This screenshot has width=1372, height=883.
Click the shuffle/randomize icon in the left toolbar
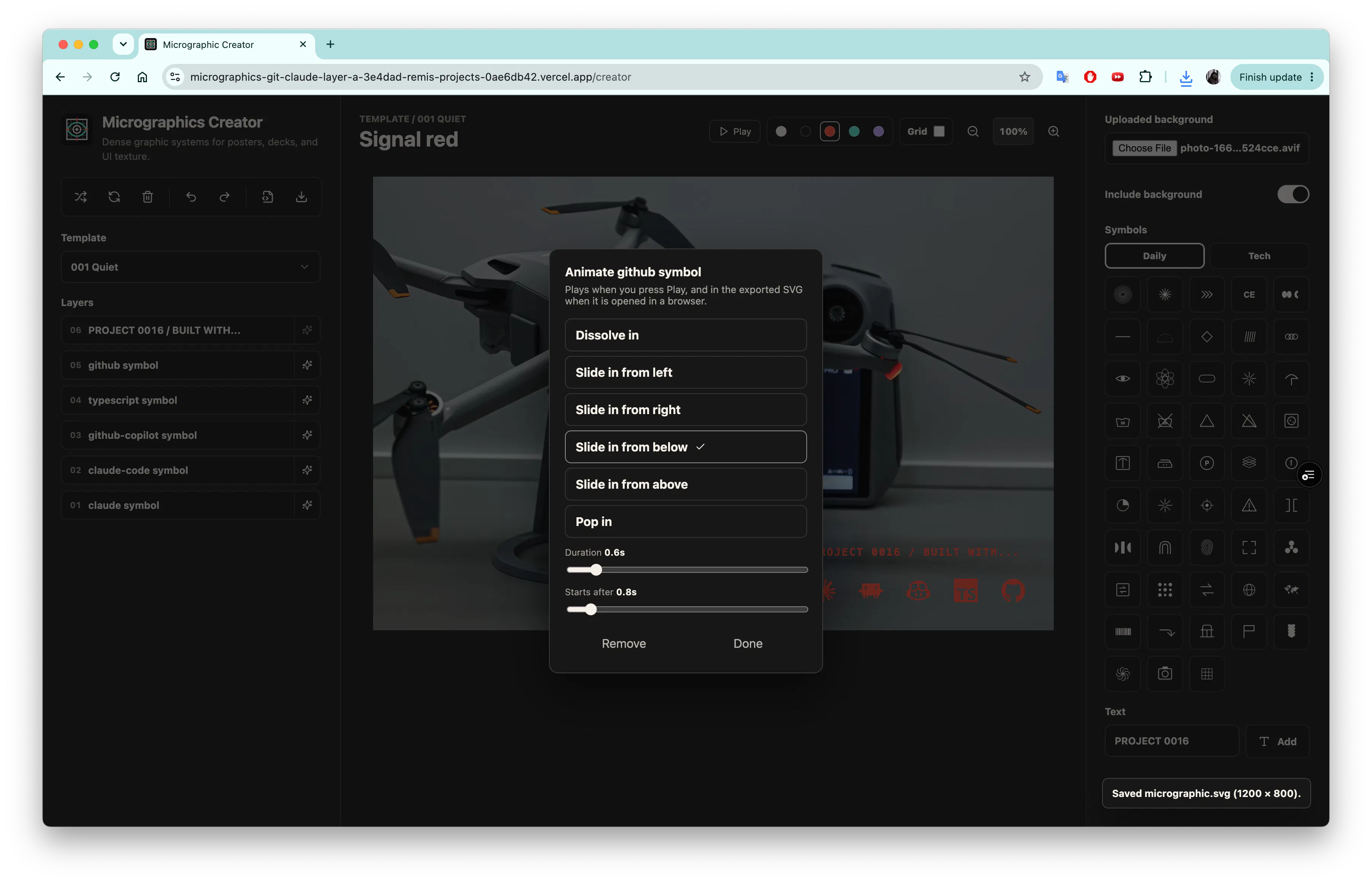tap(81, 197)
